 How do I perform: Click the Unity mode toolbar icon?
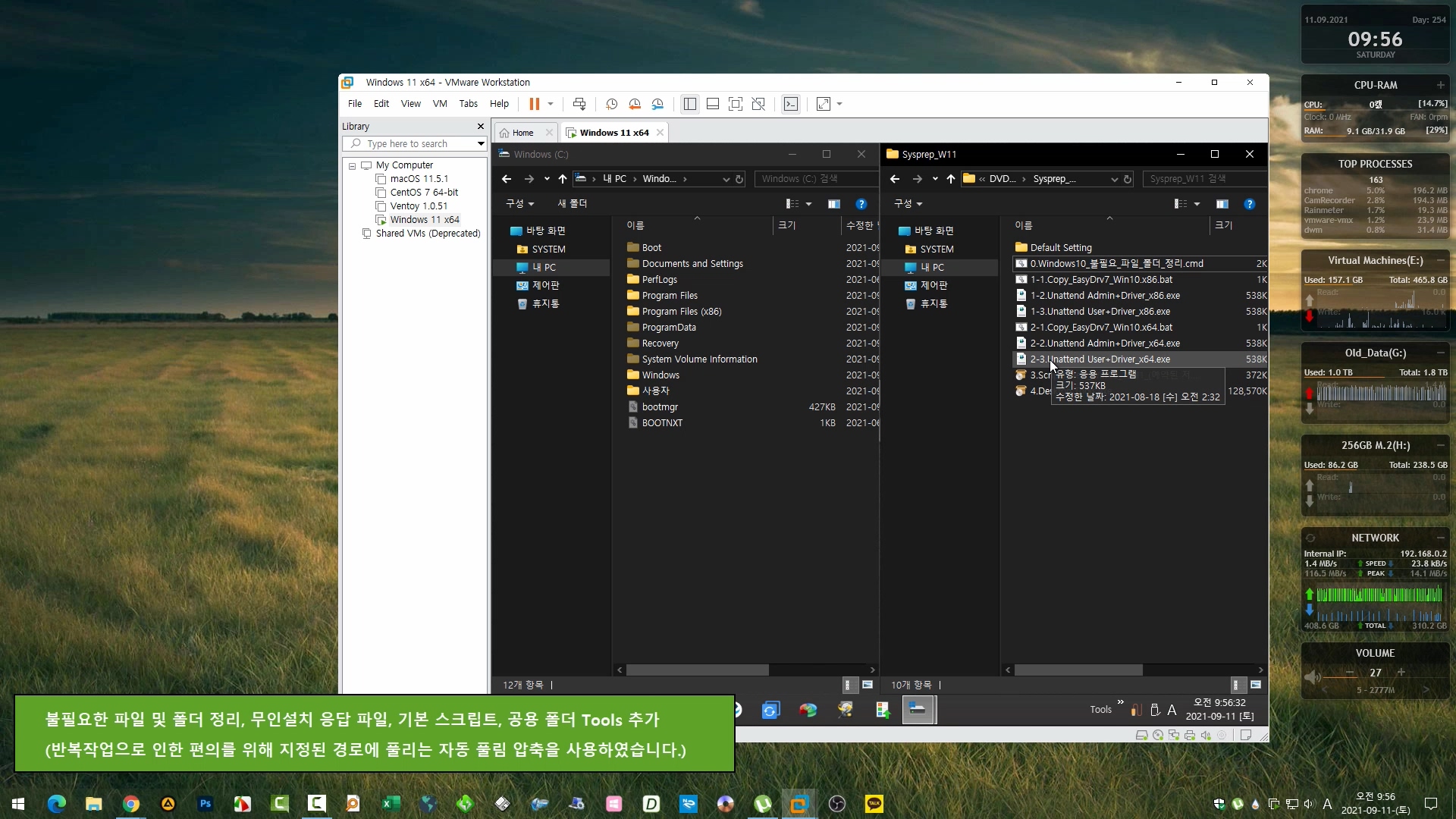tap(758, 104)
